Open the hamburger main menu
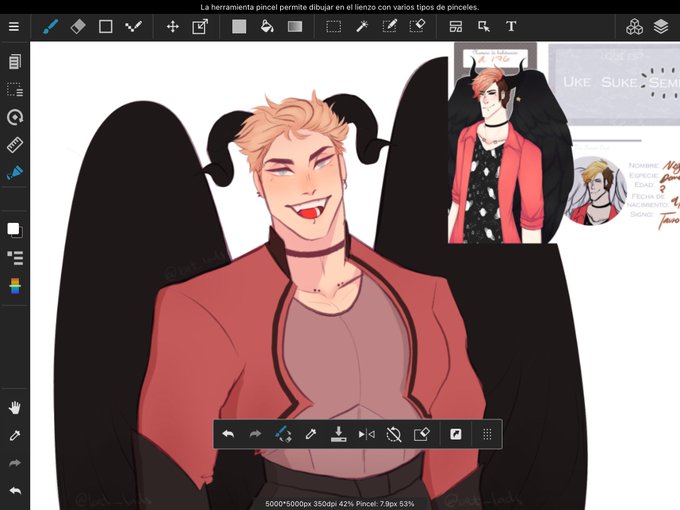The width and height of the screenshot is (680, 510). 14,26
